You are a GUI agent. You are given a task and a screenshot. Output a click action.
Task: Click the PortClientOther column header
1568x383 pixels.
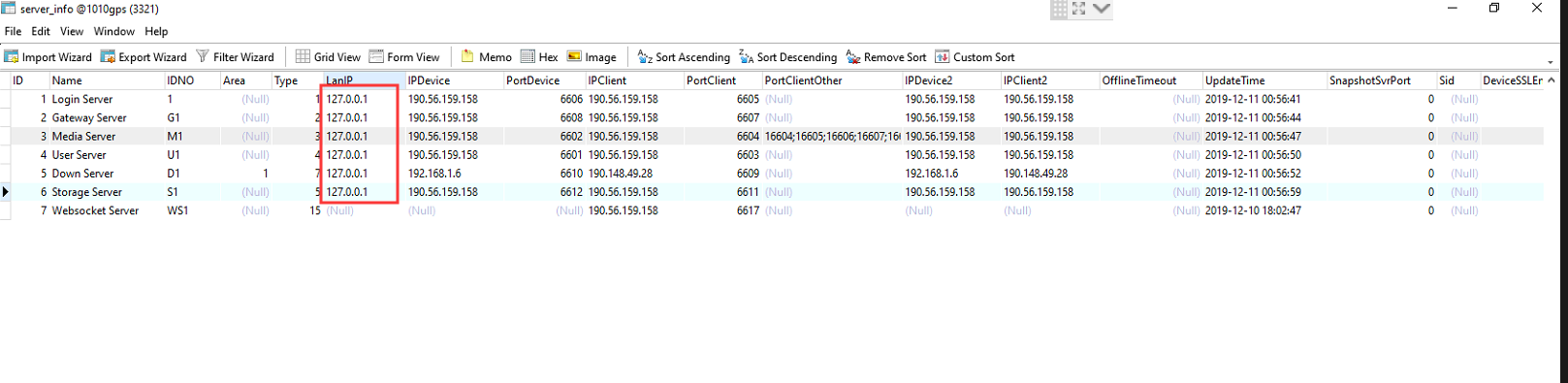pos(832,80)
